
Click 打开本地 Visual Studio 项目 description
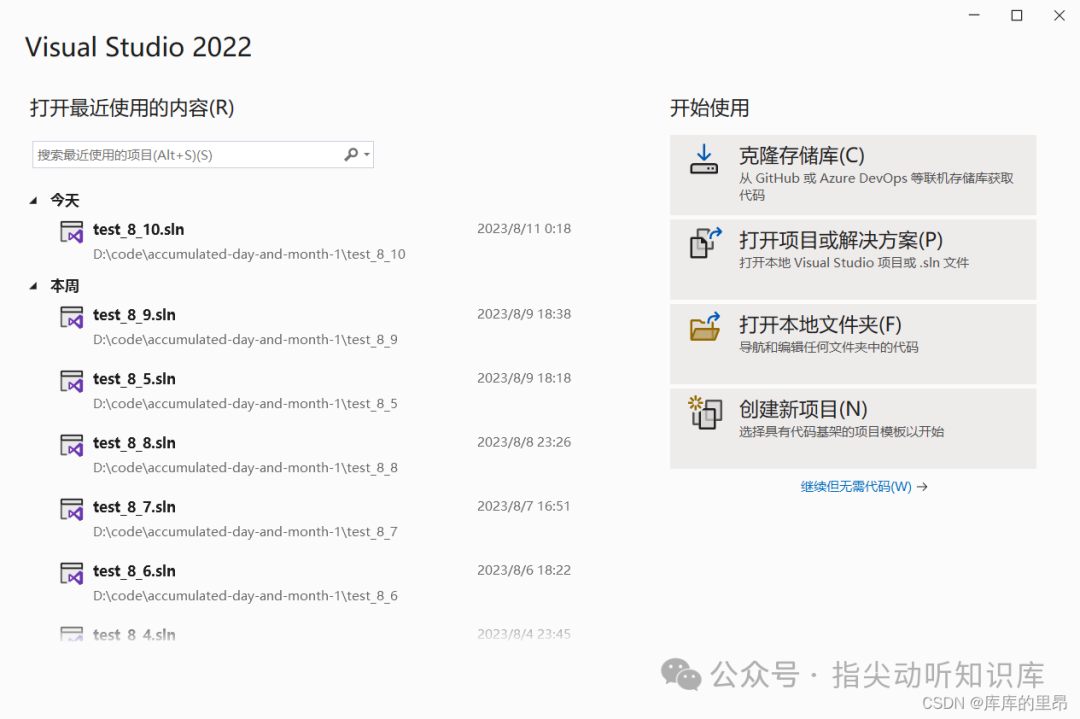pyautogui.click(x=854, y=262)
